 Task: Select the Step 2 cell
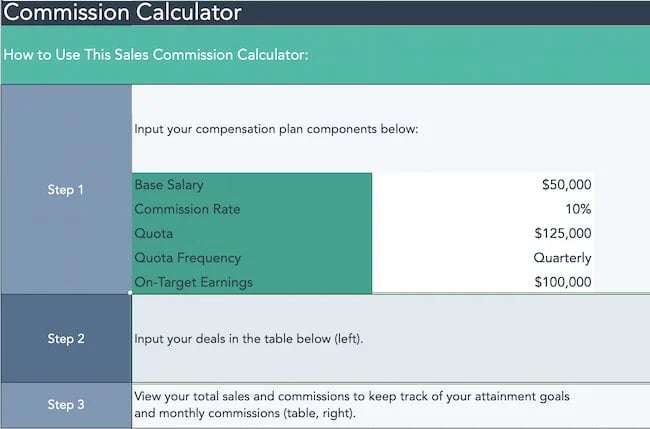[x=66, y=338]
